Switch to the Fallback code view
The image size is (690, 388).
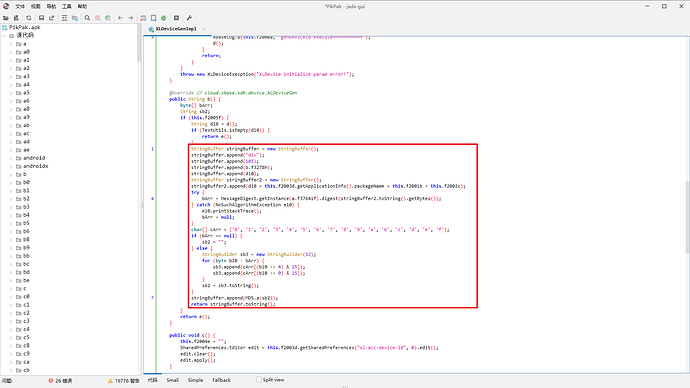(221, 380)
